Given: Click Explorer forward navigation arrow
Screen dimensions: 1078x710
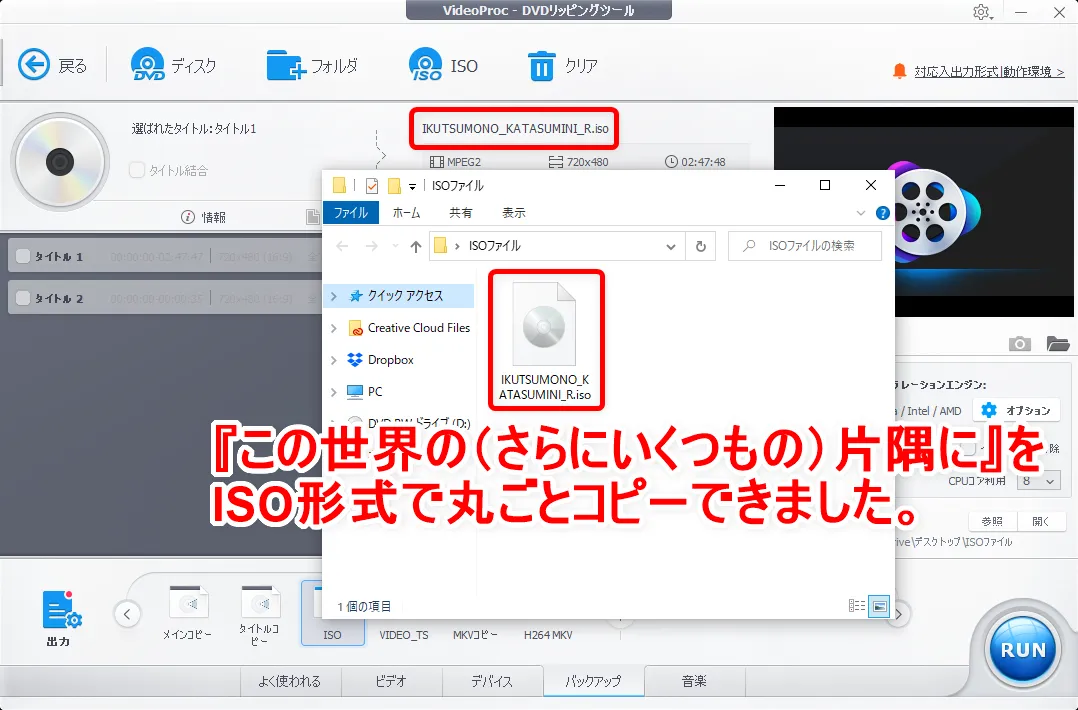Looking at the screenshot, I should 371,246.
